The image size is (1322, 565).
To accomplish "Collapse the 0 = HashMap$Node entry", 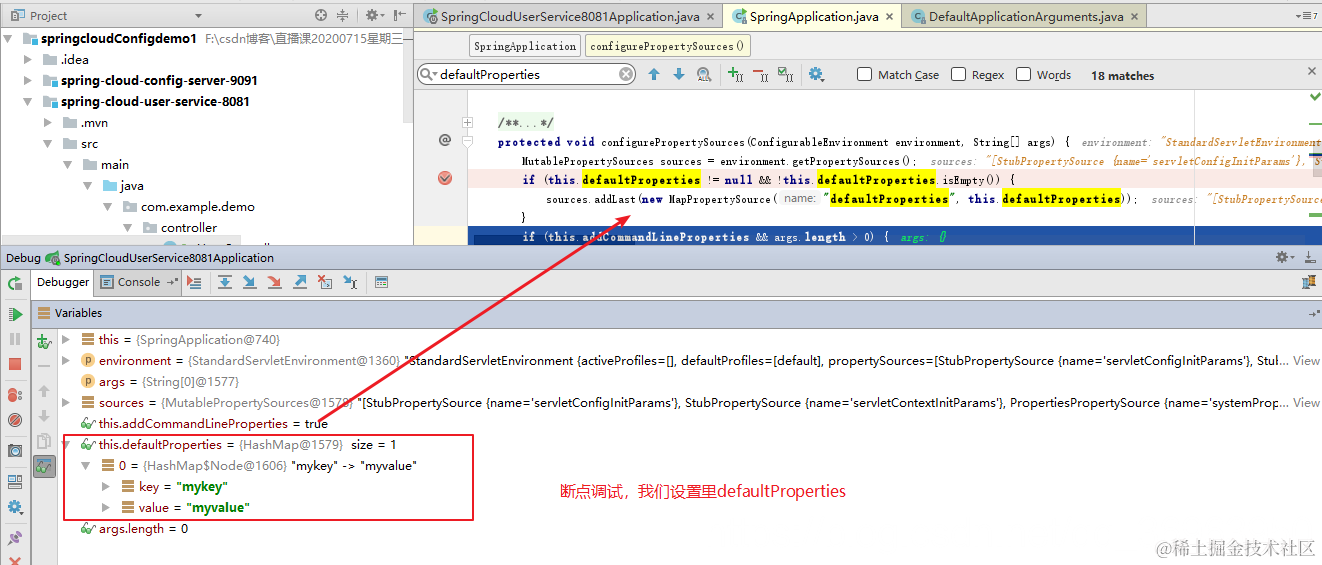I will (x=86, y=466).
